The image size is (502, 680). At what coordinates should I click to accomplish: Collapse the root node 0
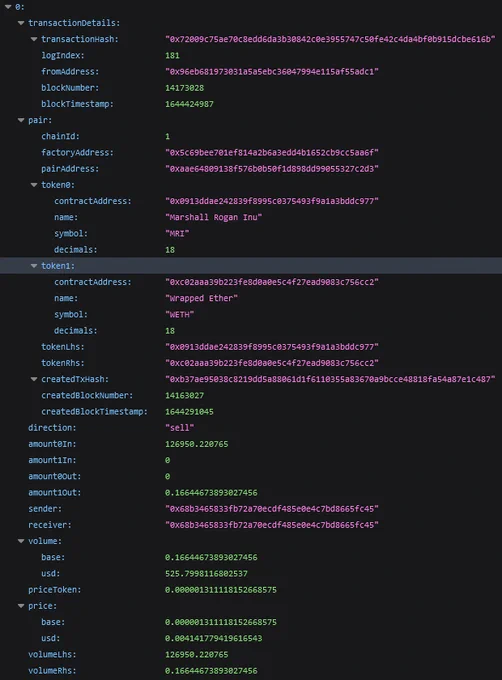point(8,7)
